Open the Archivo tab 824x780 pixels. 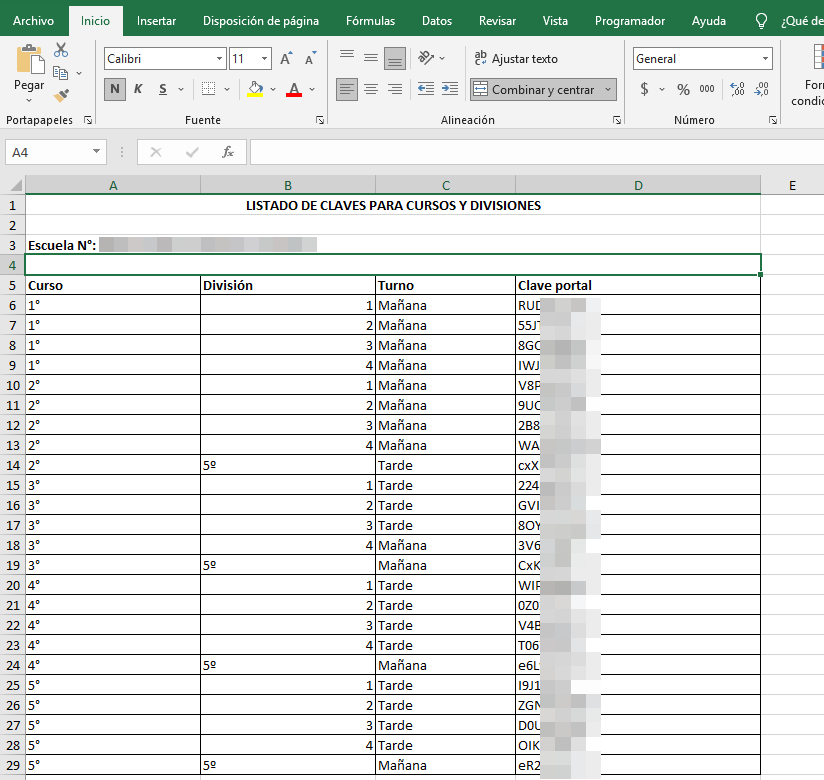coord(33,20)
